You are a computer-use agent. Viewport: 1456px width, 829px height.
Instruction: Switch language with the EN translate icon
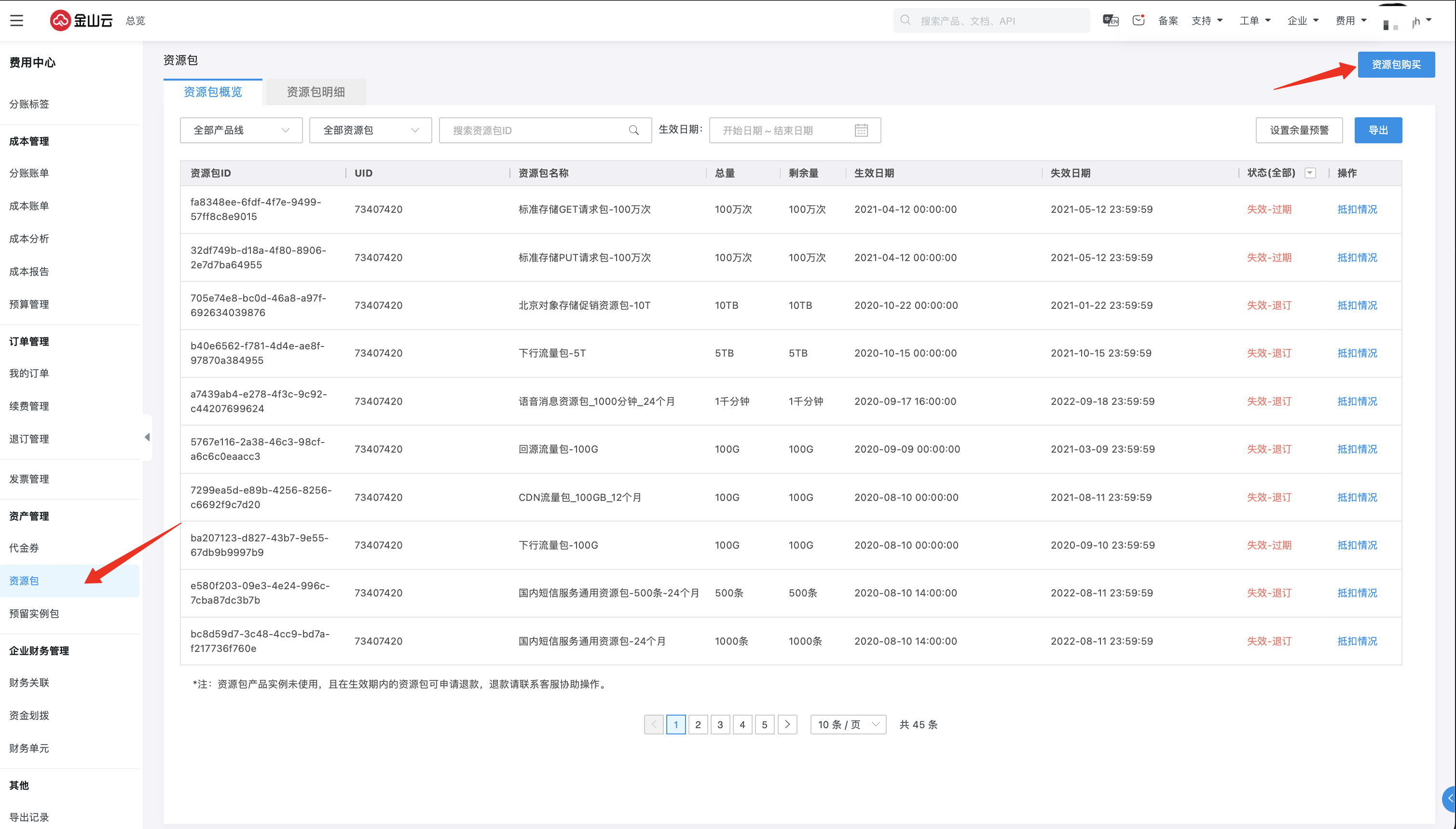pos(1110,20)
